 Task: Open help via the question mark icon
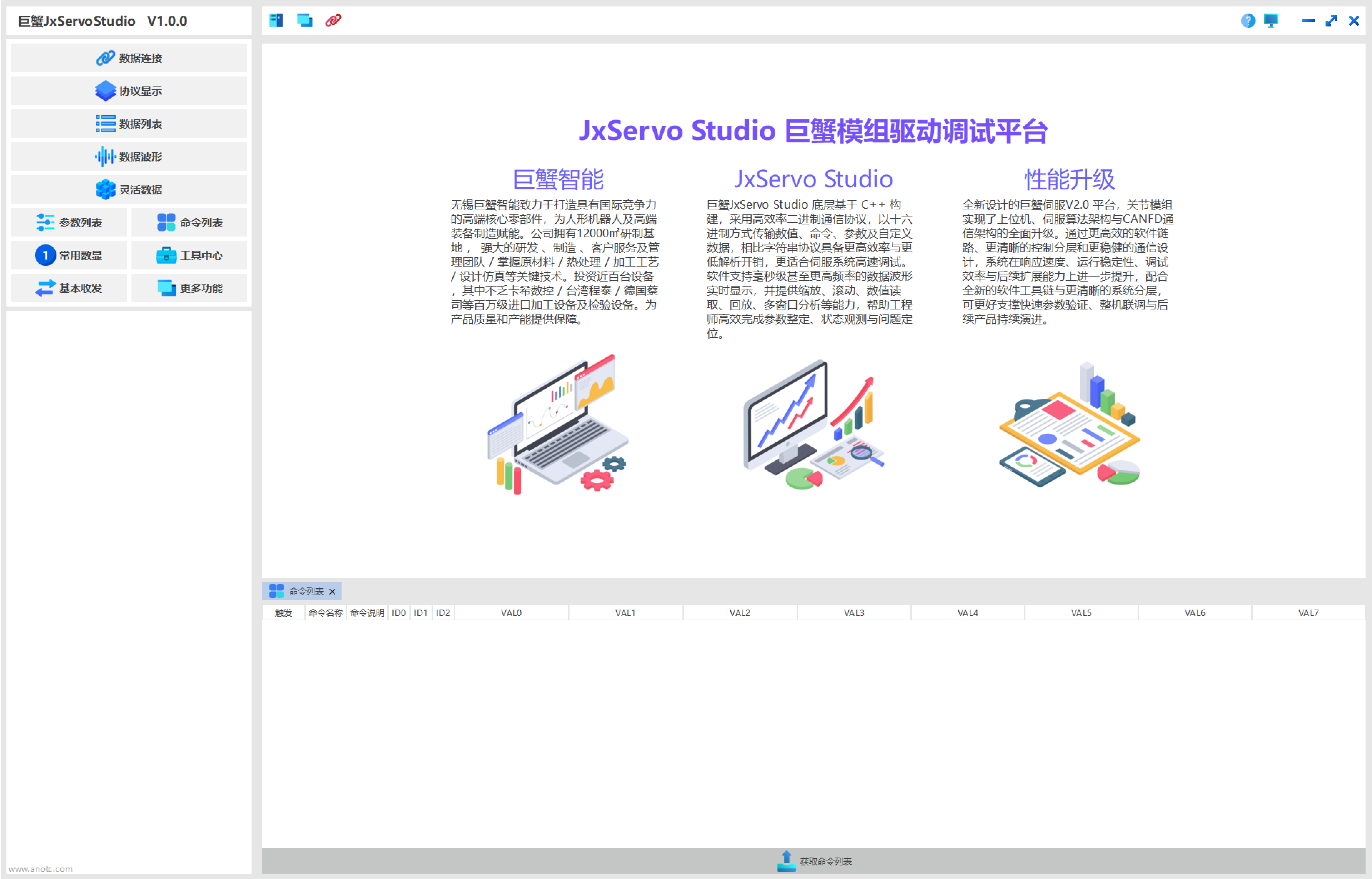coord(1248,21)
